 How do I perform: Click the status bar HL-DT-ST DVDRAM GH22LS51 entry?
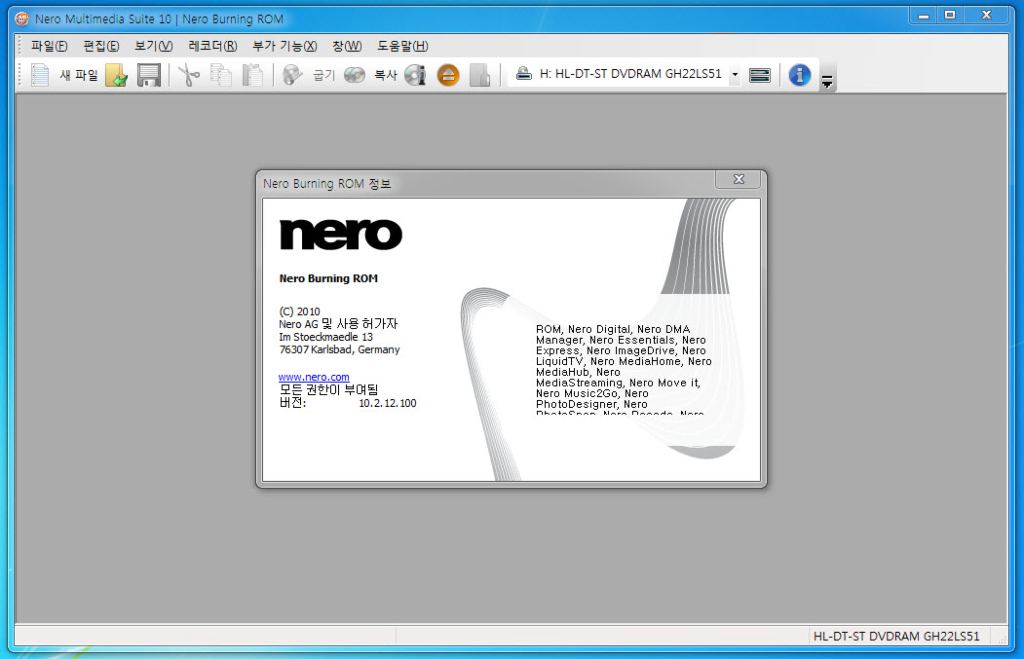(x=896, y=636)
